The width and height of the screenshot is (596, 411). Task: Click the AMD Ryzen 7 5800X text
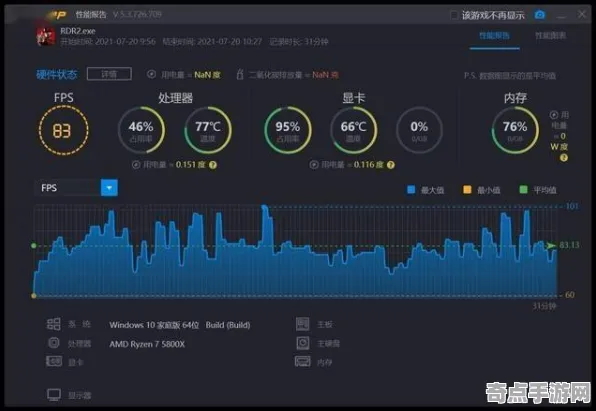pyautogui.click(x=147, y=344)
